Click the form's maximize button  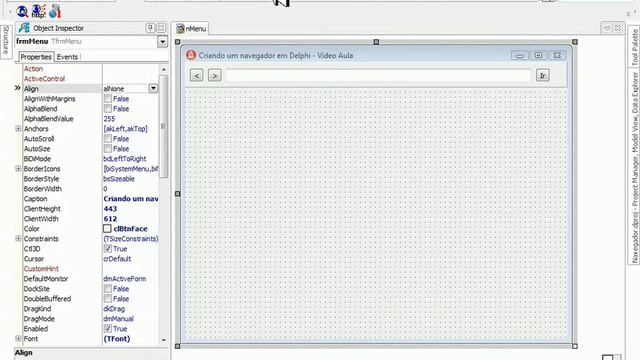(538, 56)
